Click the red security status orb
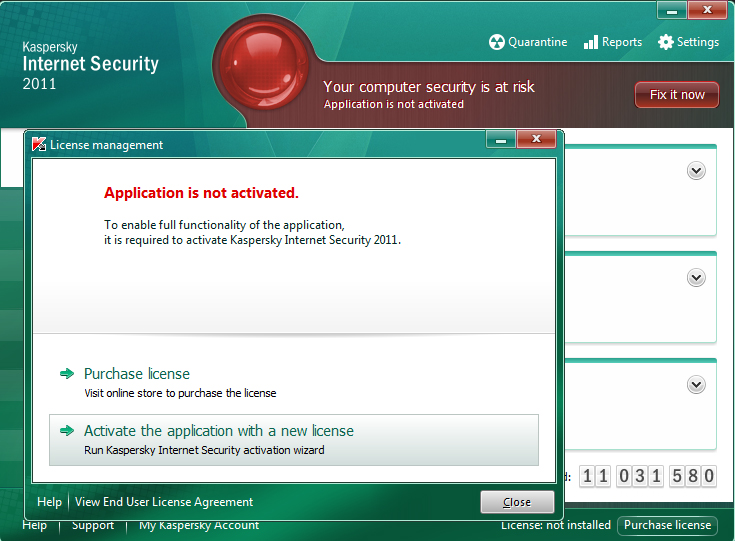 [262, 66]
